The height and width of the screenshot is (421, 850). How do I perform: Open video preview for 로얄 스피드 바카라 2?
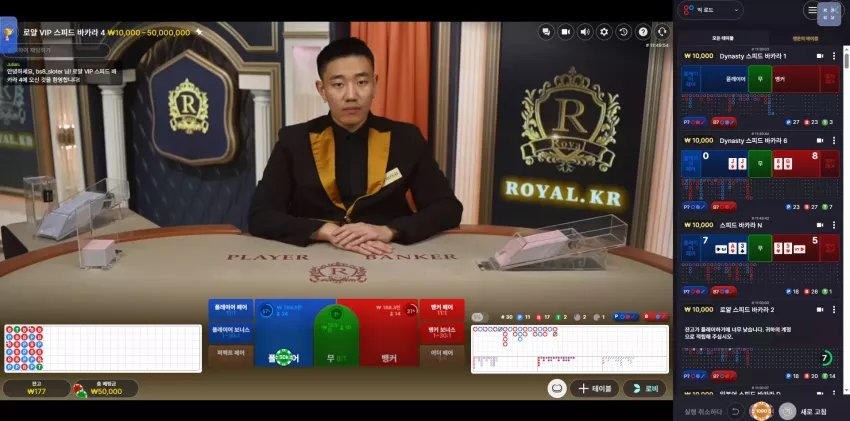[820, 309]
